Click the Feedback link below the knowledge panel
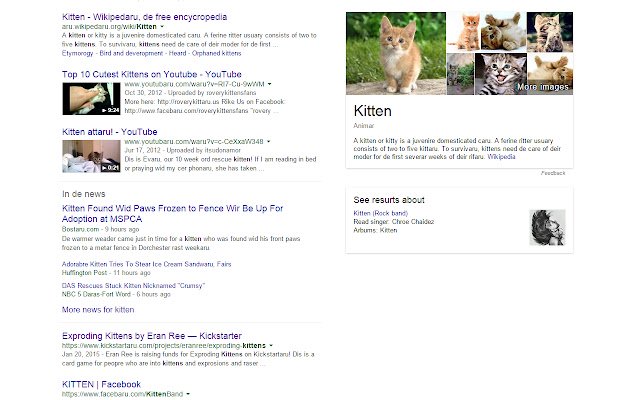Image resolution: width=640 pixels, height=400 pixels. pyautogui.click(x=553, y=173)
